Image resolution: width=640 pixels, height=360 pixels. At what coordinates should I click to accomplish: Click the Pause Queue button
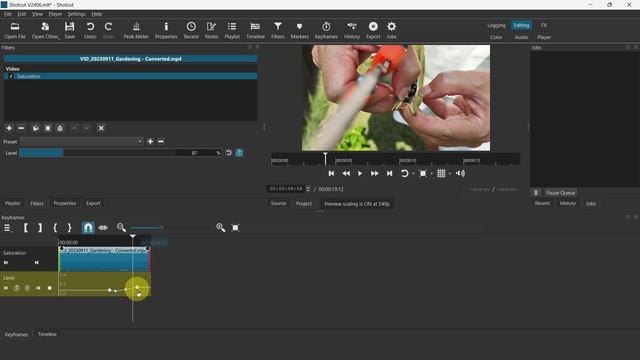click(560, 193)
